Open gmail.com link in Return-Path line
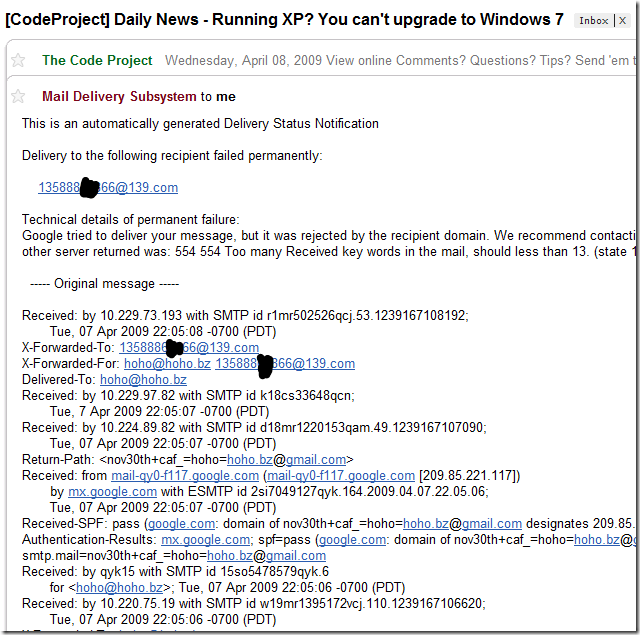This screenshot has width=640, height=635. click(x=316, y=459)
